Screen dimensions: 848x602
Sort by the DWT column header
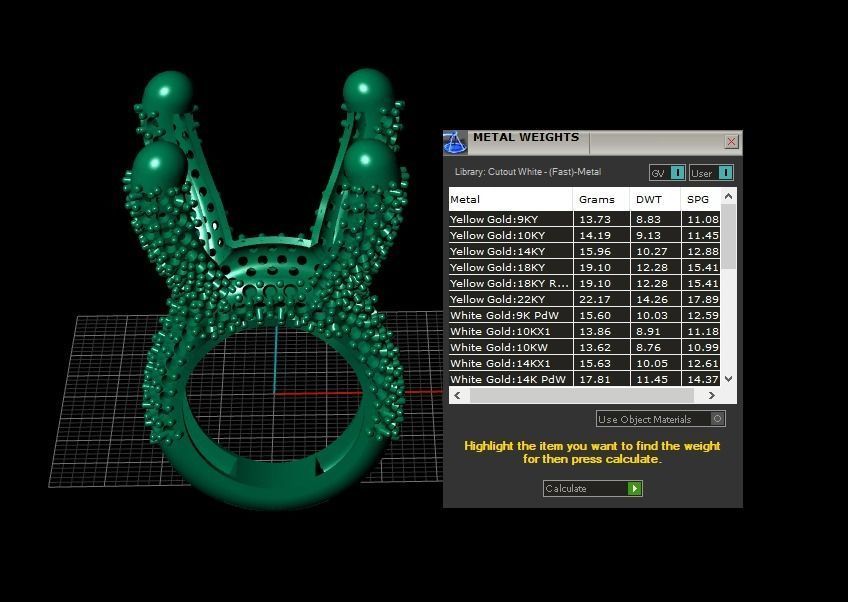655,199
